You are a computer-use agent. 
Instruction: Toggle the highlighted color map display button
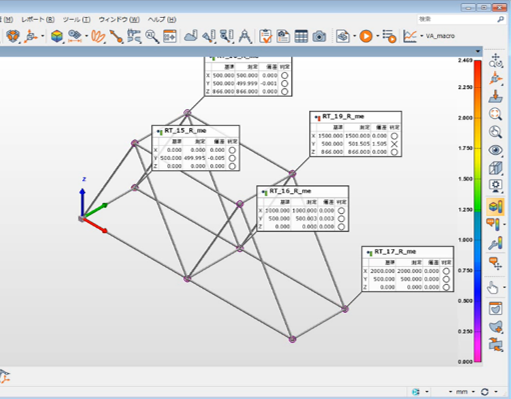pyautogui.click(x=495, y=207)
